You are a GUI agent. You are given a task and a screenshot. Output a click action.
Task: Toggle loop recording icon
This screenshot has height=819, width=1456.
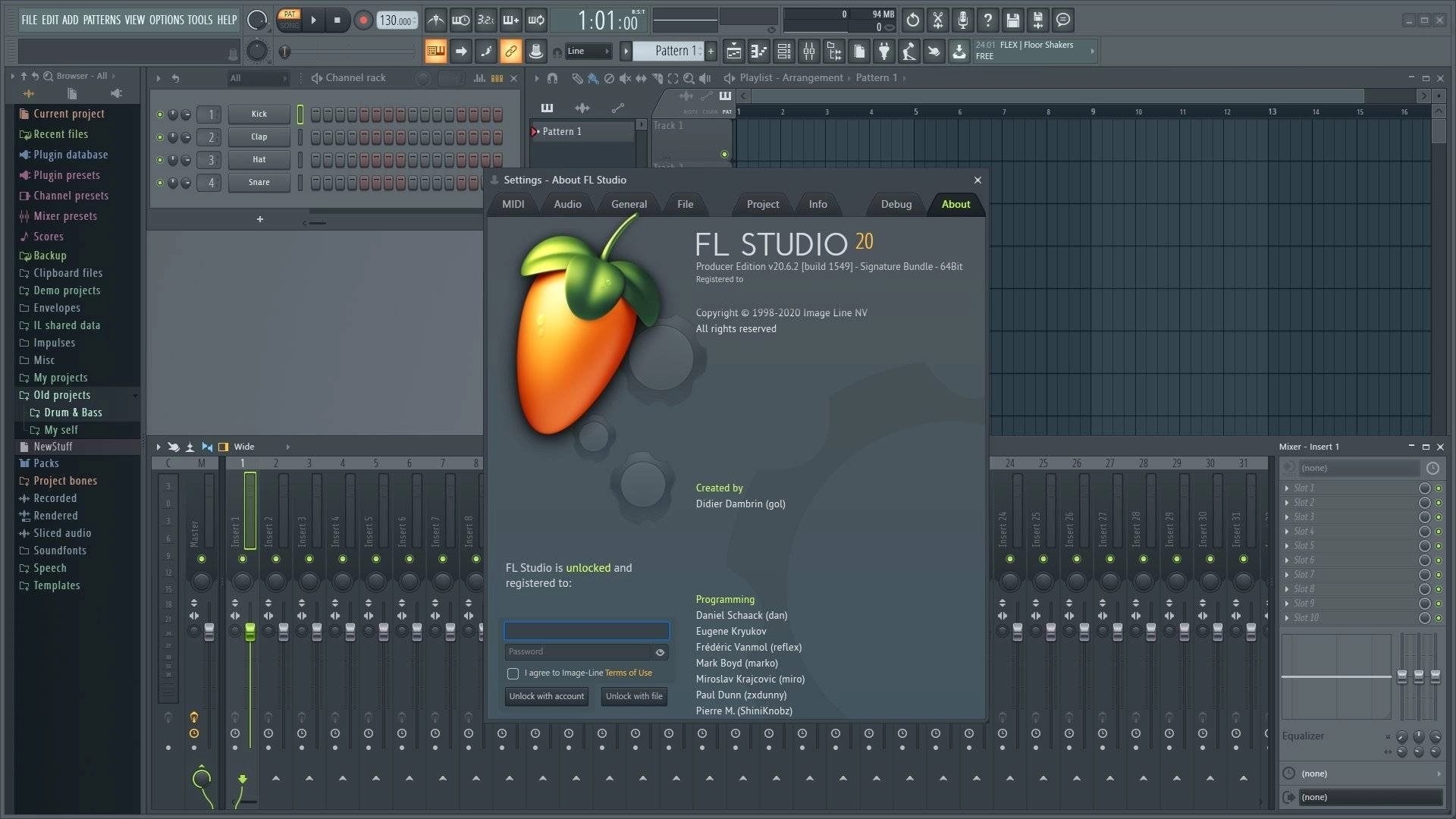coord(536,20)
